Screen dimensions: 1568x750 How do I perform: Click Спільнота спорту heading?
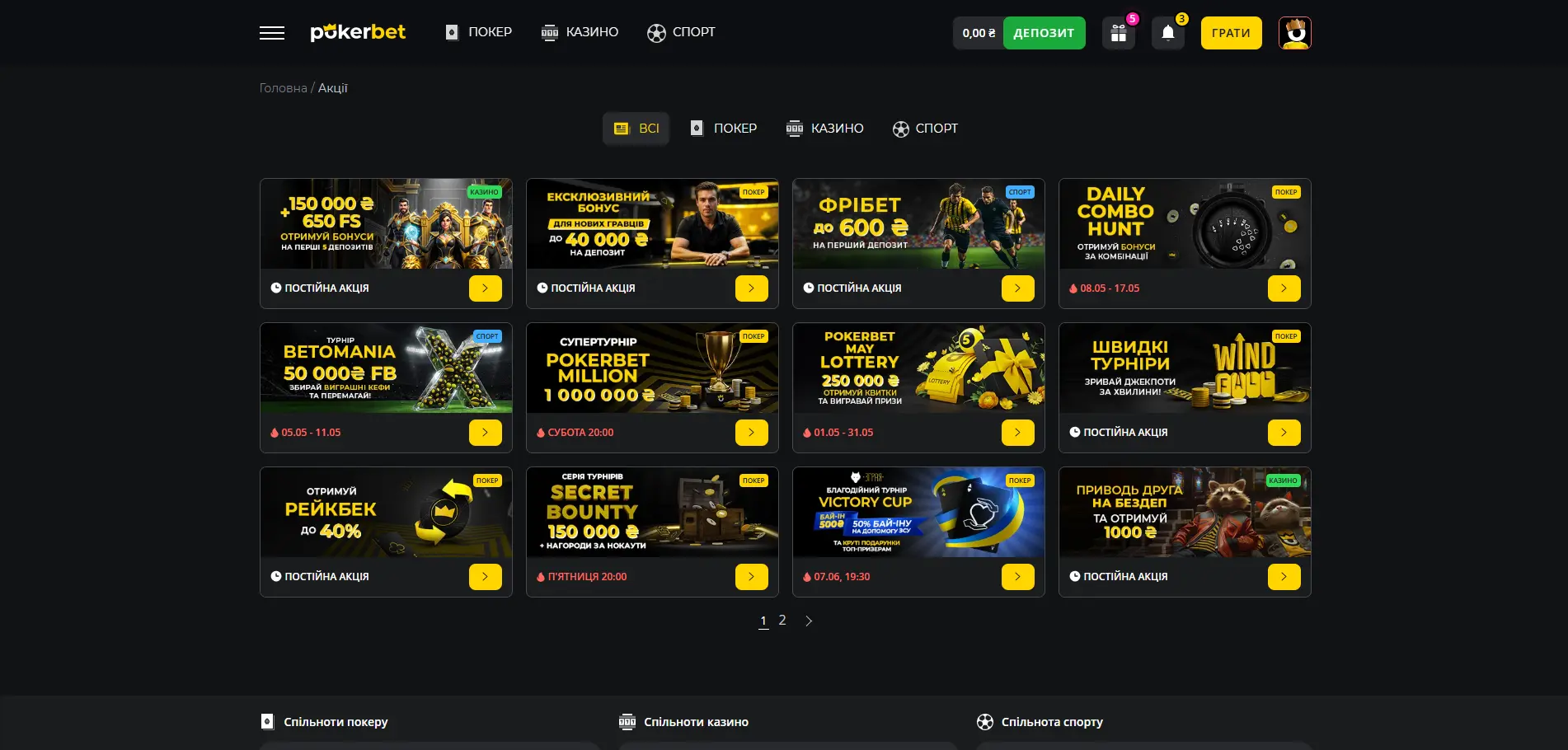pyautogui.click(x=1052, y=722)
